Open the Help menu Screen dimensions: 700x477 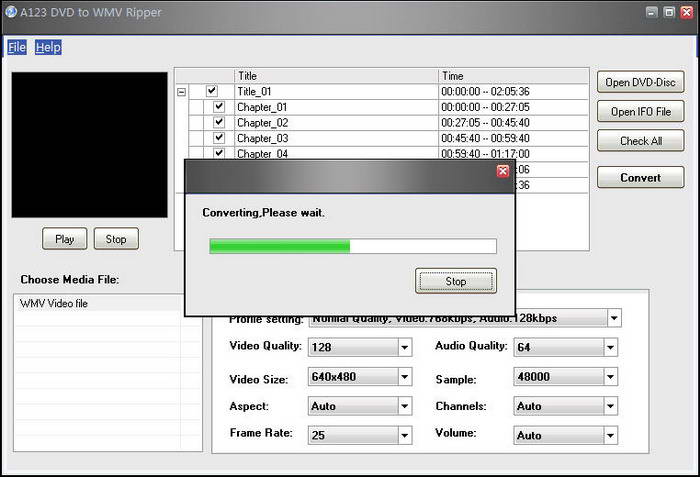coord(48,47)
